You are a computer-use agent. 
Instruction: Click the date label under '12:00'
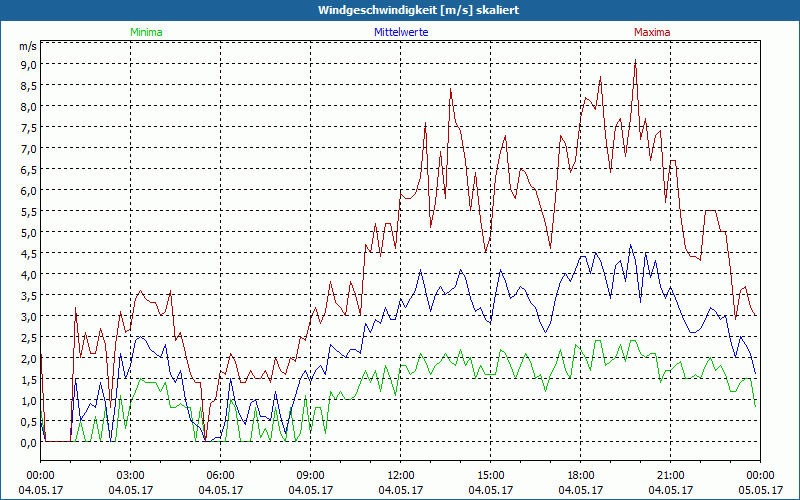(401, 490)
